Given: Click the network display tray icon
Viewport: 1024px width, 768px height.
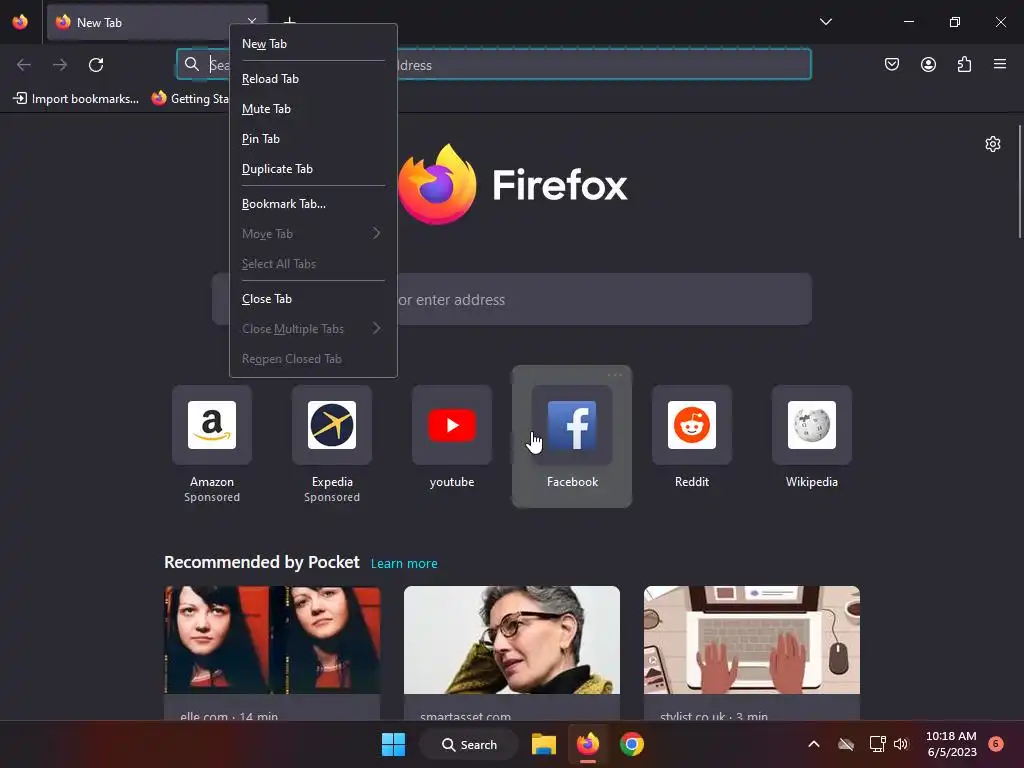Looking at the screenshot, I should pos(877,744).
